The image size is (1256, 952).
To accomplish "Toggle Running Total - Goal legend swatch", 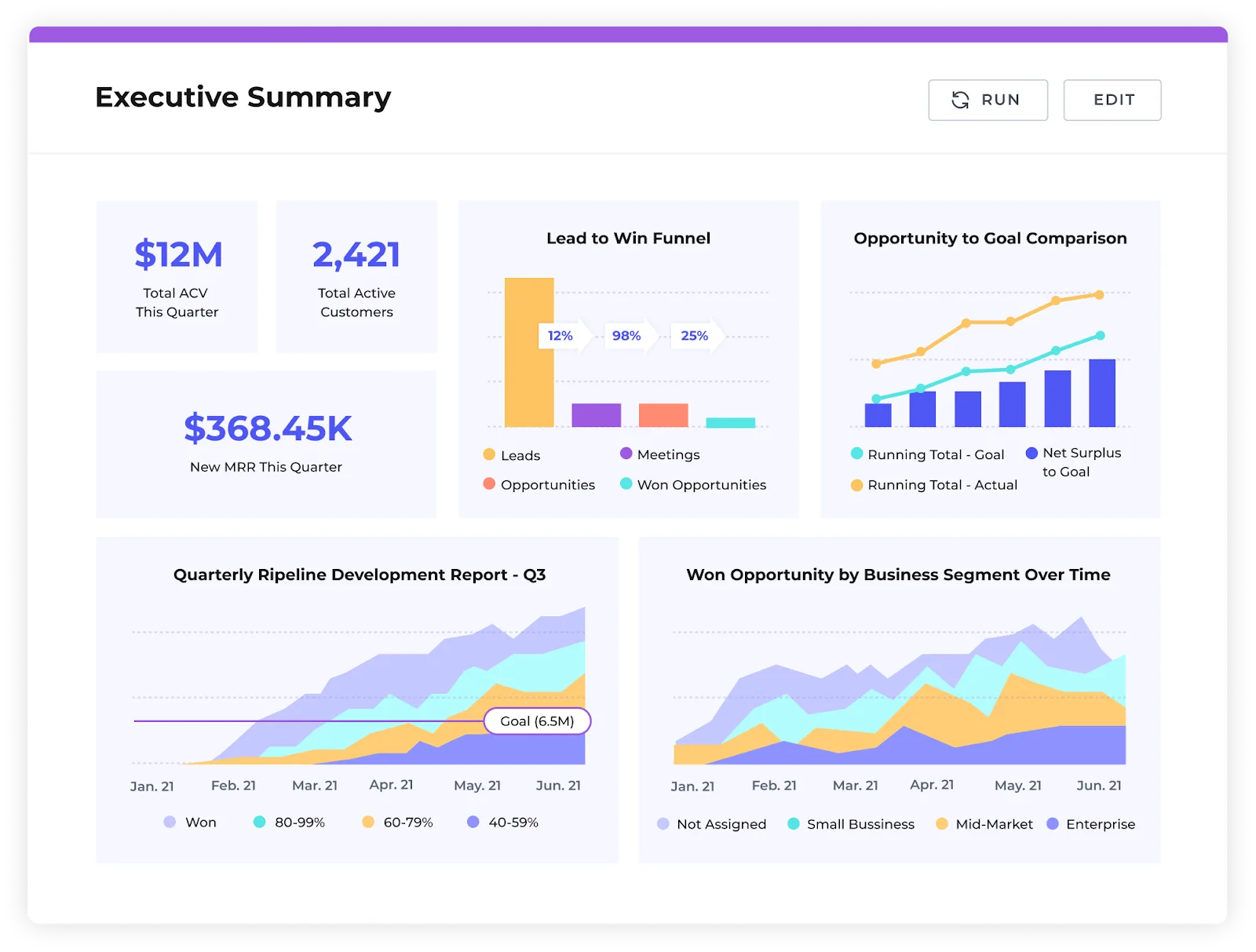I will 857,454.
